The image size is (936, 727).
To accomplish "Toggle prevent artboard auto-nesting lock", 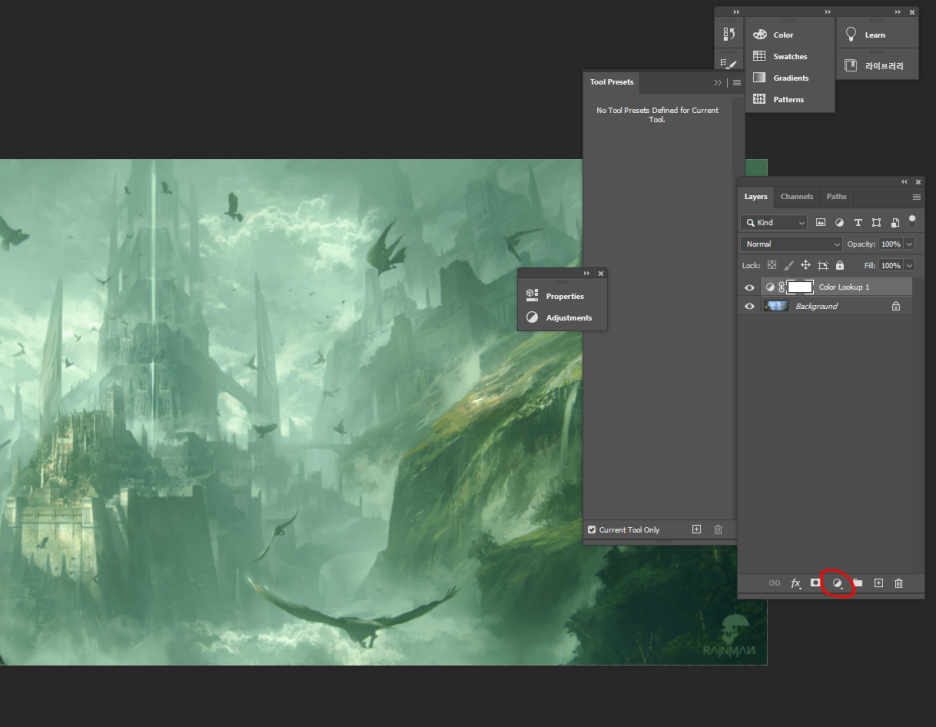I will point(823,265).
